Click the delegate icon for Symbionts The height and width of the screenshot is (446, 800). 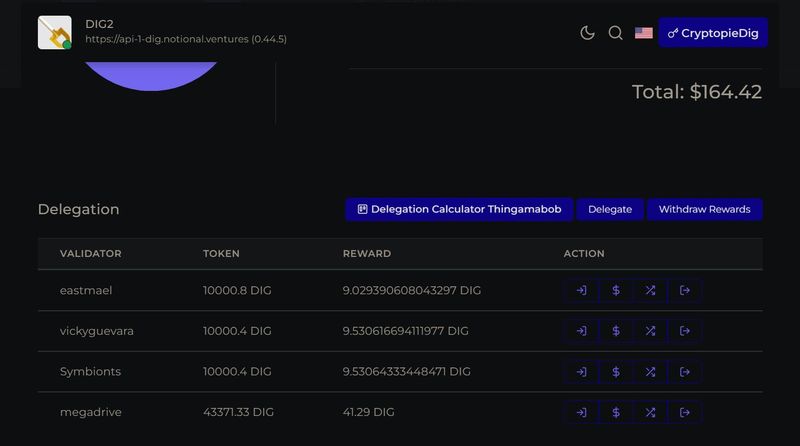pyautogui.click(x=581, y=372)
